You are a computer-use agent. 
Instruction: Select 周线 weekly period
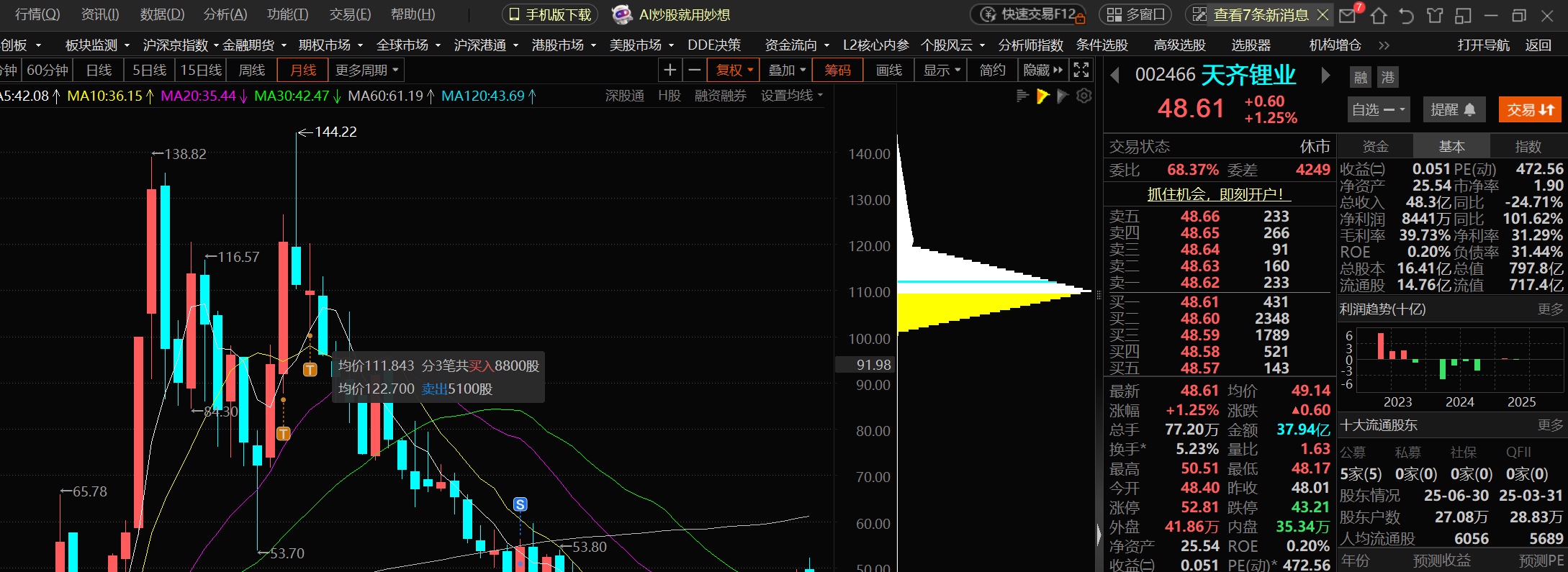tap(252, 71)
